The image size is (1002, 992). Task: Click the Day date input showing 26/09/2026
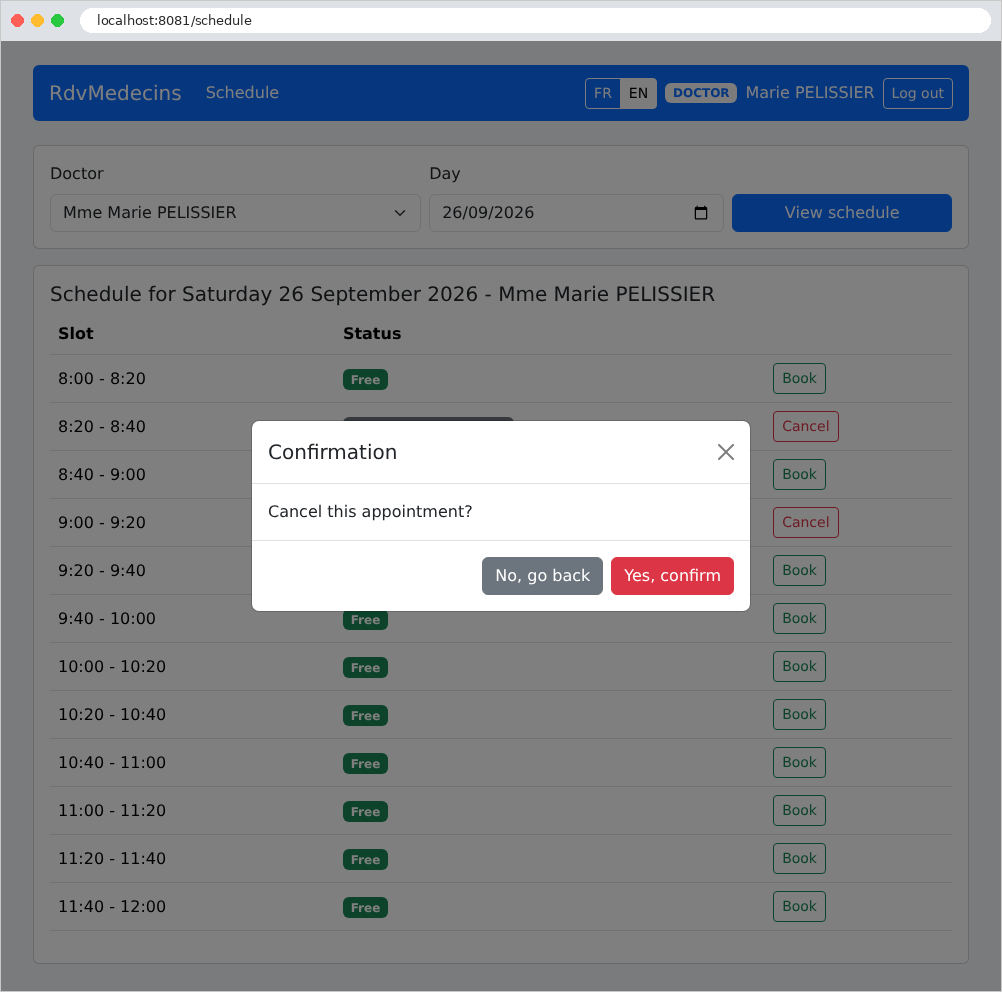[576, 213]
